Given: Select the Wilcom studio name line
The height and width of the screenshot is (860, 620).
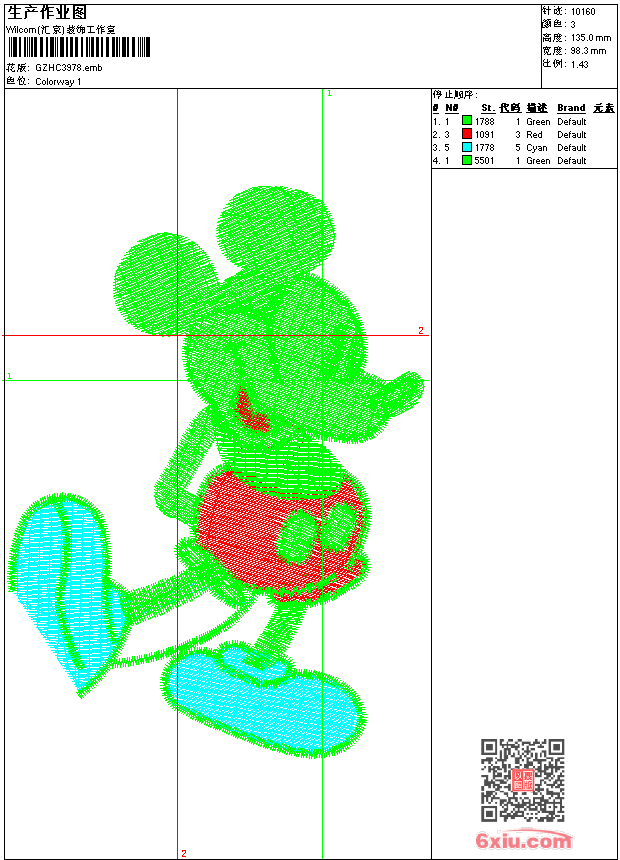Looking at the screenshot, I should click(60, 30).
